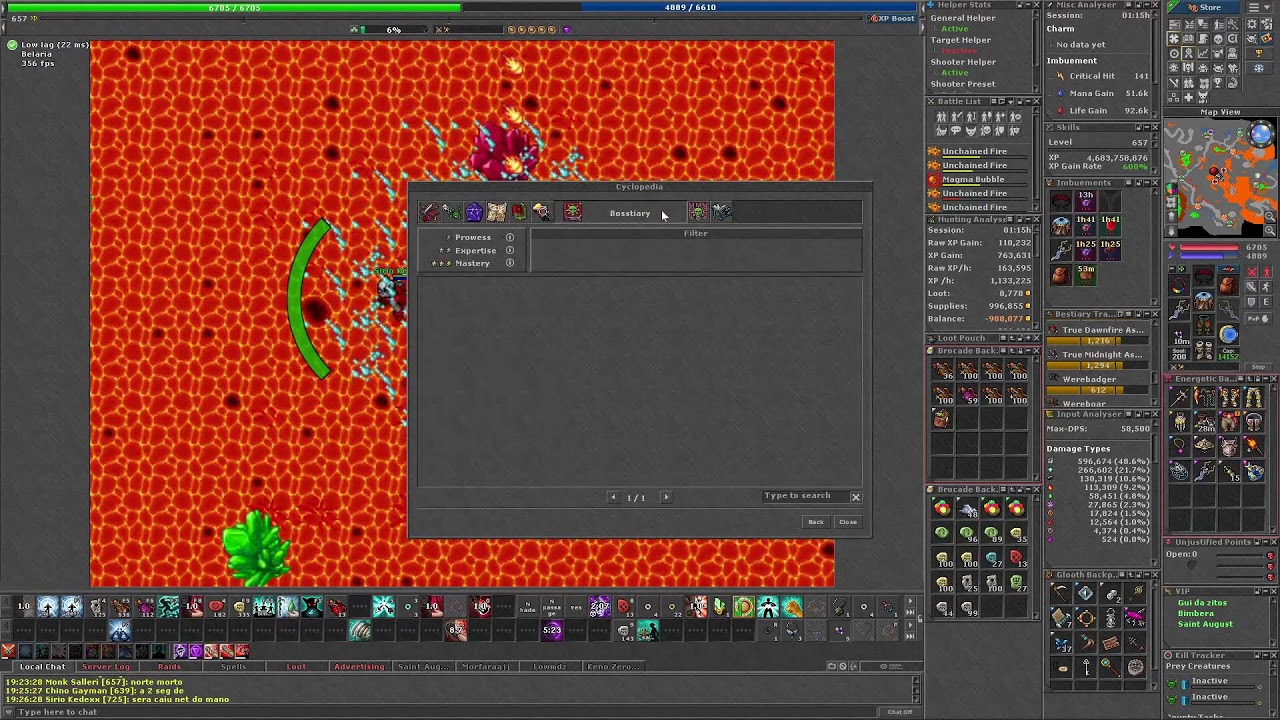This screenshot has width=1280, height=720.
Task: Select Bimbera in VIP list
Action: tap(1195, 613)
